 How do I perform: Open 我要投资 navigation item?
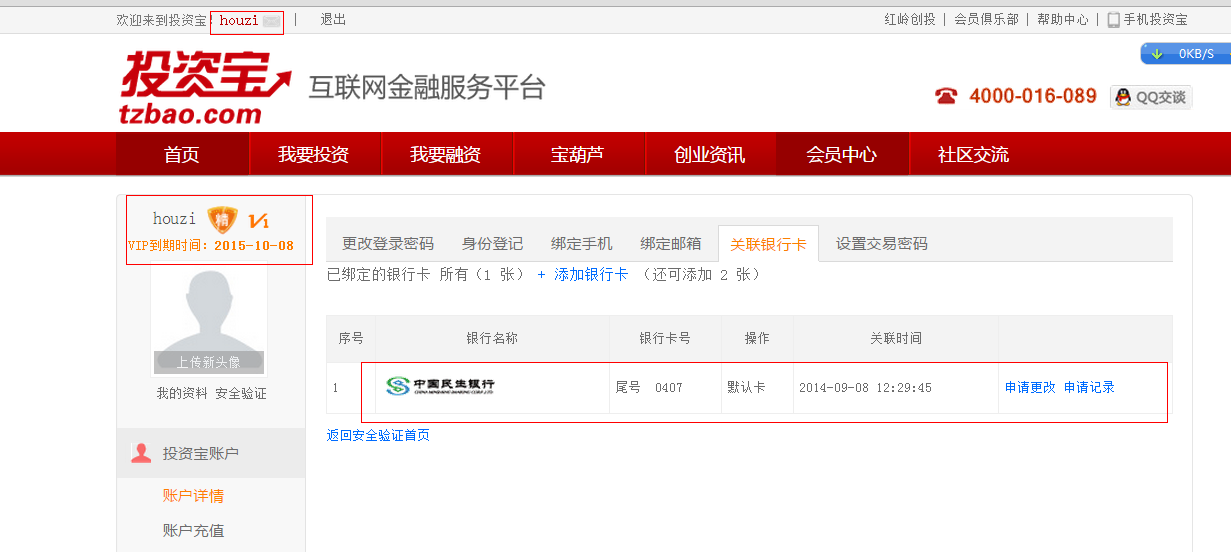point(314,154)
